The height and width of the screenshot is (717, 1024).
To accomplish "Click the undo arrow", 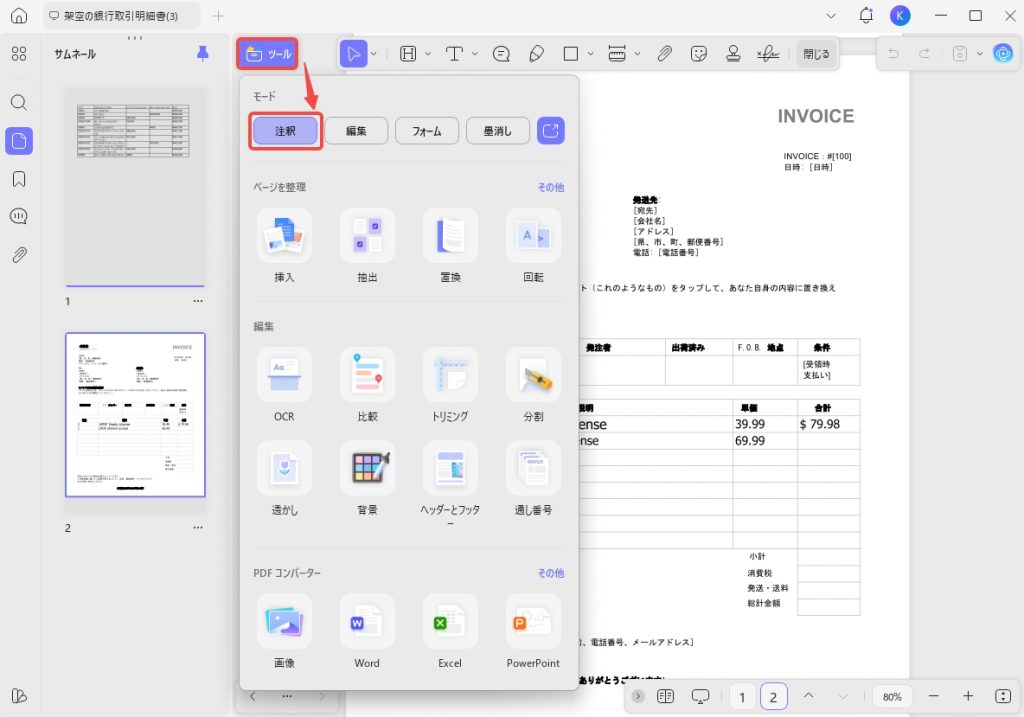I will (893, 54).
